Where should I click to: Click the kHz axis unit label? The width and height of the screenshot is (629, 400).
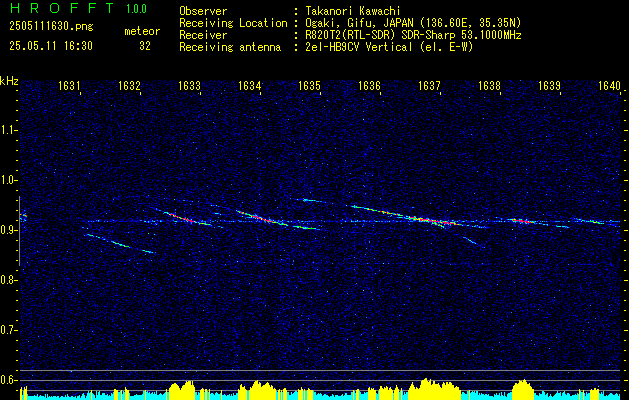(x=9, y=81)
